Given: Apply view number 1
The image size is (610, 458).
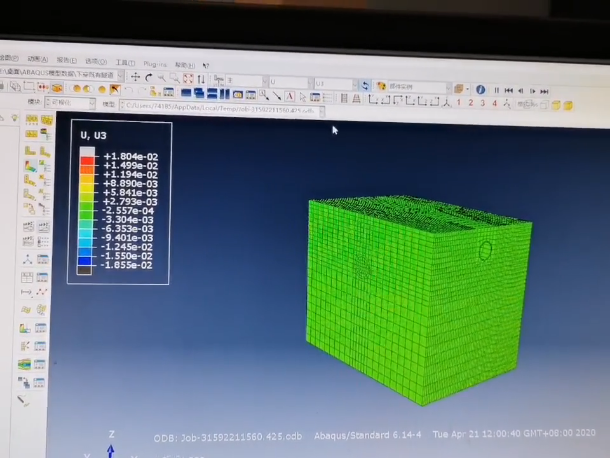Looking at the screenshot, I should (x=459, y=102).
